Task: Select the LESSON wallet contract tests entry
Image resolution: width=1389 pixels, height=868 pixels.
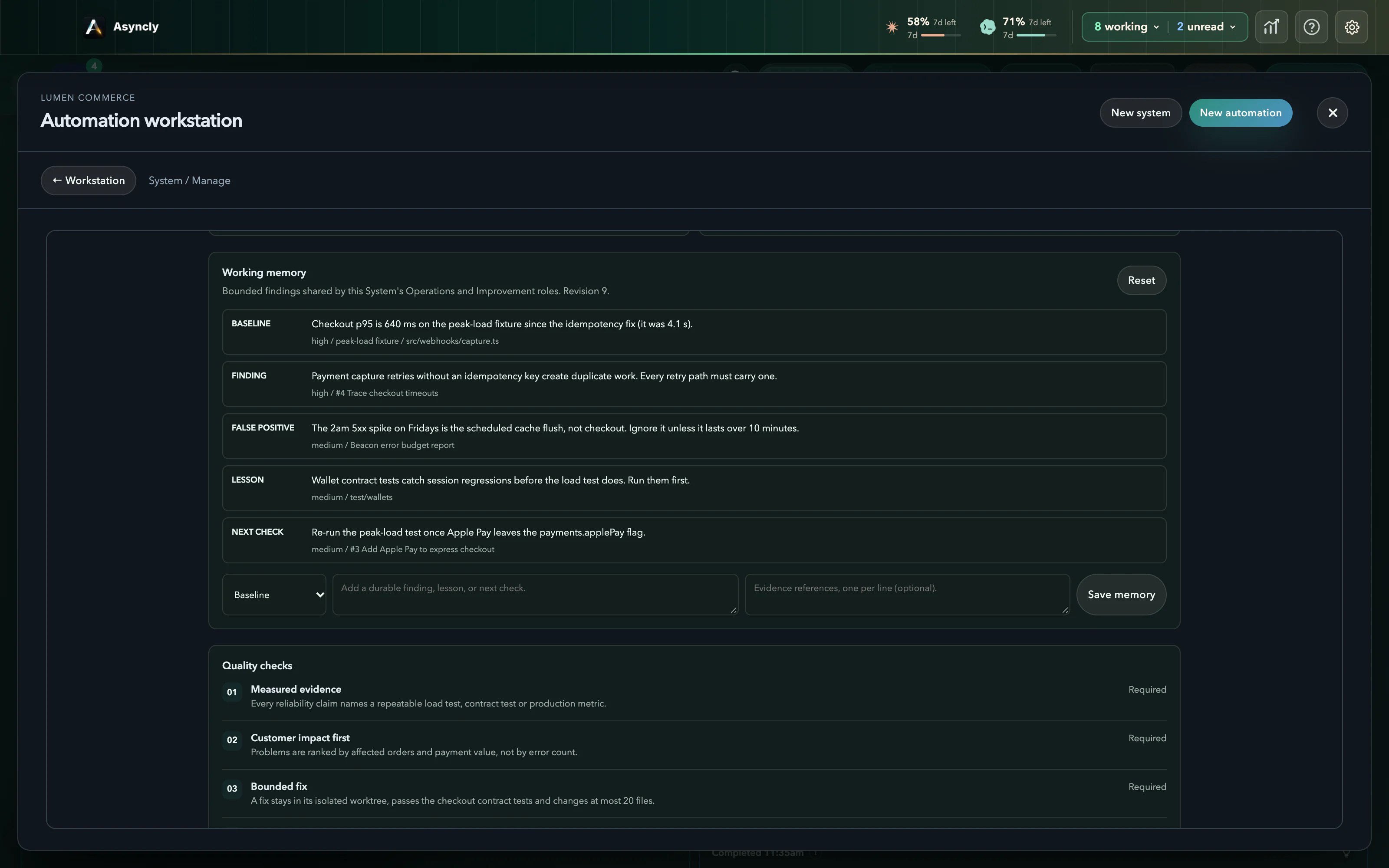Action: click(694, 488)
